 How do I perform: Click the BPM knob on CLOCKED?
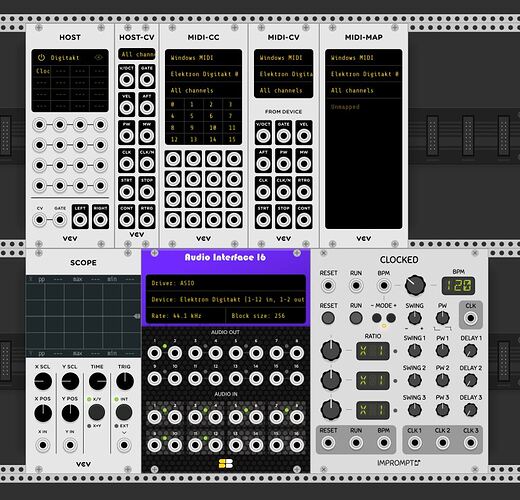pos(415,285)
